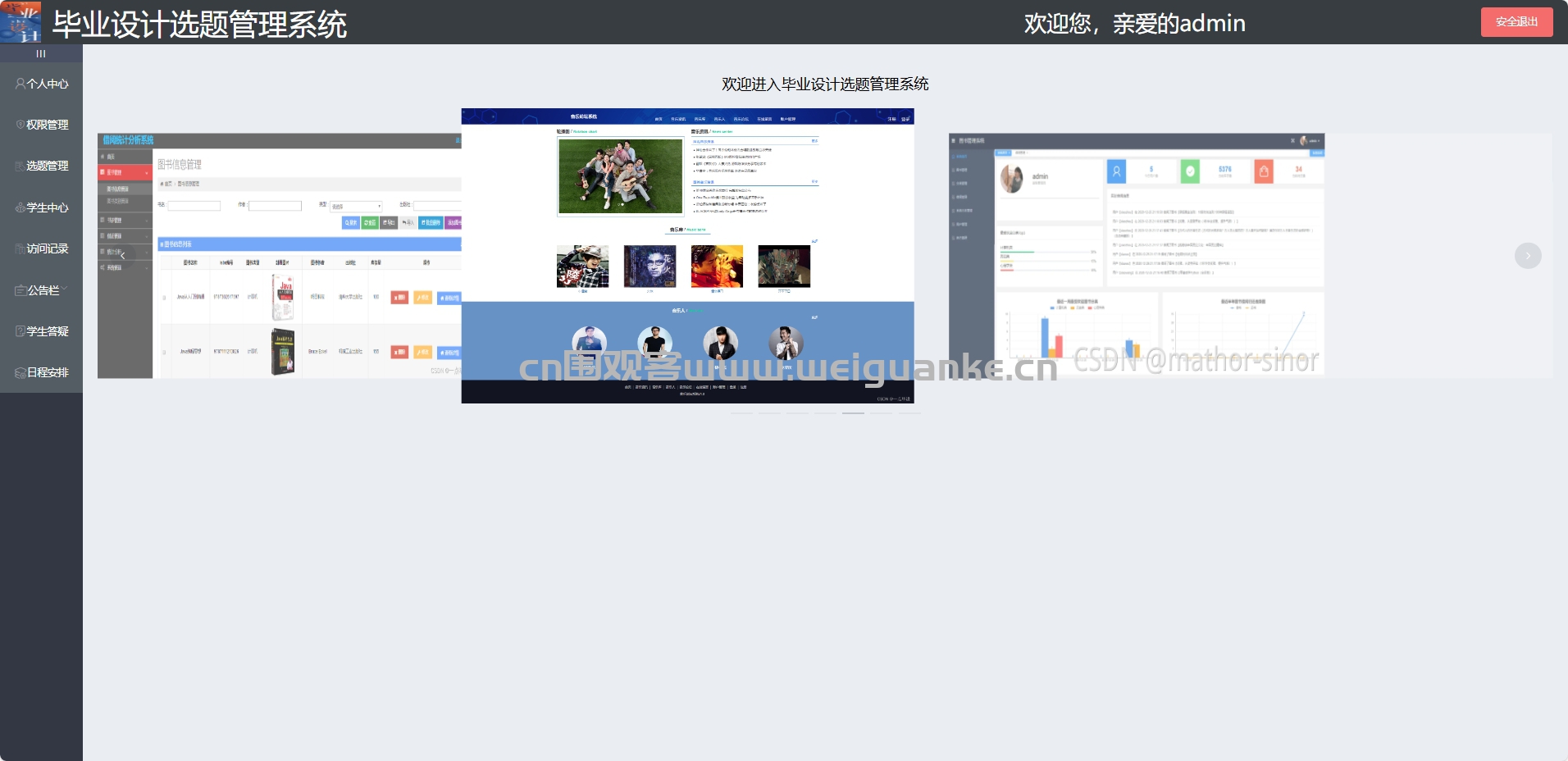Click the user icon beside 个人中心
Image resolution: width=1568 pixels, height=761 pixels.
coord(20,84)
